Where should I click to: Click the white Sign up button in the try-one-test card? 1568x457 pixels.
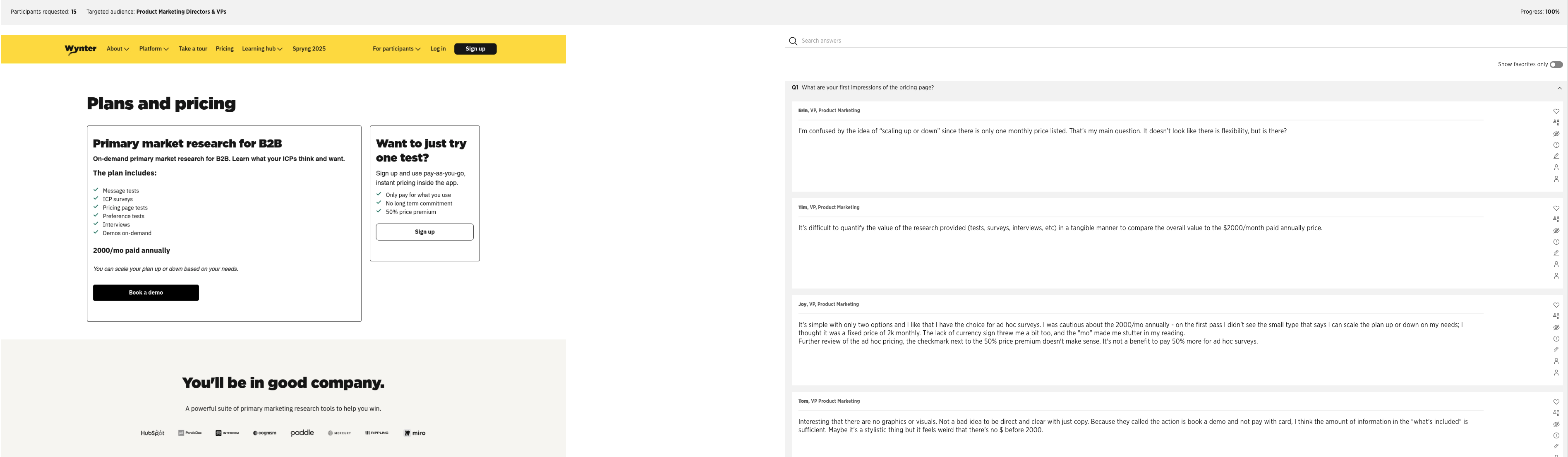(x=424, y=231)
